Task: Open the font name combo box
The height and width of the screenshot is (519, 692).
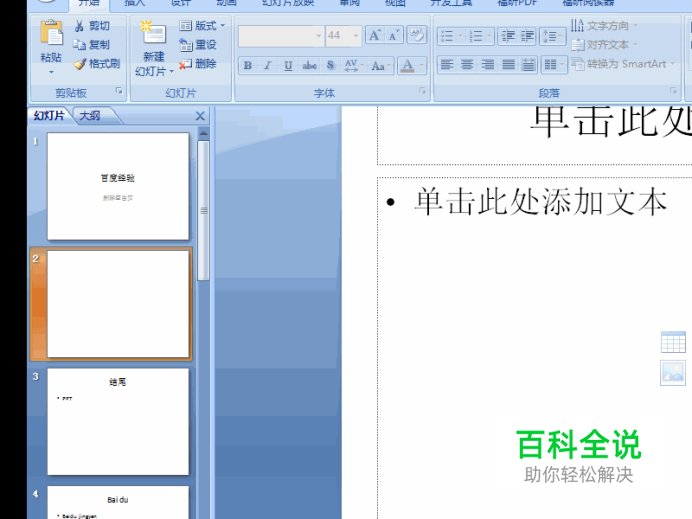Action: (x=281, y=36)
